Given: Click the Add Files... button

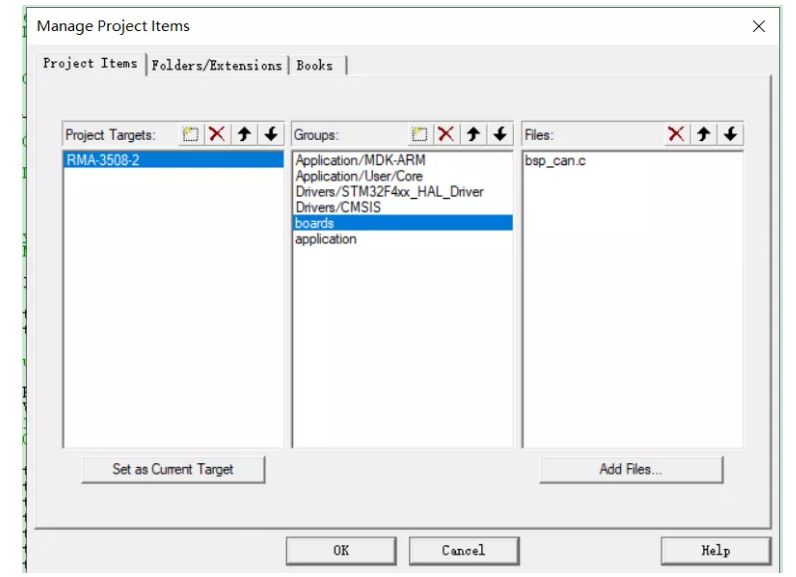Looking at the screenshot, I should [631, 469].
